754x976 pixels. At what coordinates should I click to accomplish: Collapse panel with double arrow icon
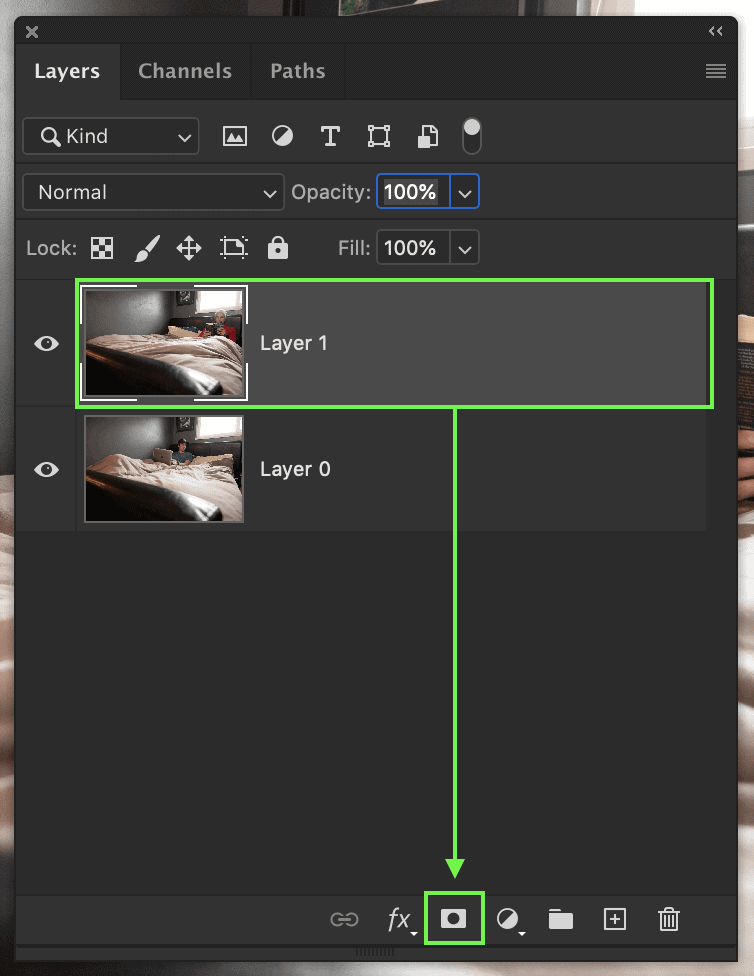pos(716,31)
